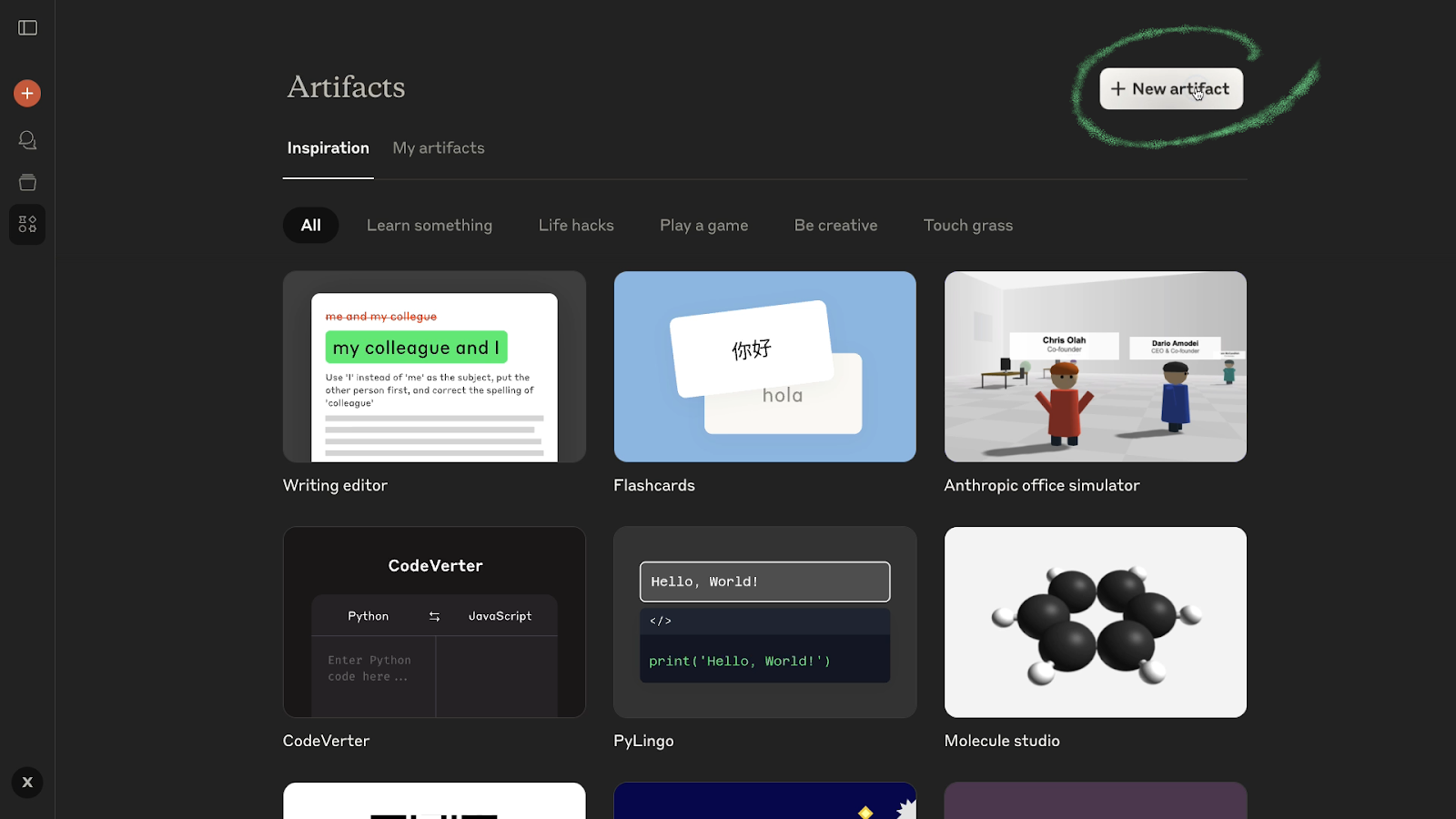Open the Anthropic office simulator thumbnail
This screenshot has width=1456, height=819.
[x=1096, y=367]
